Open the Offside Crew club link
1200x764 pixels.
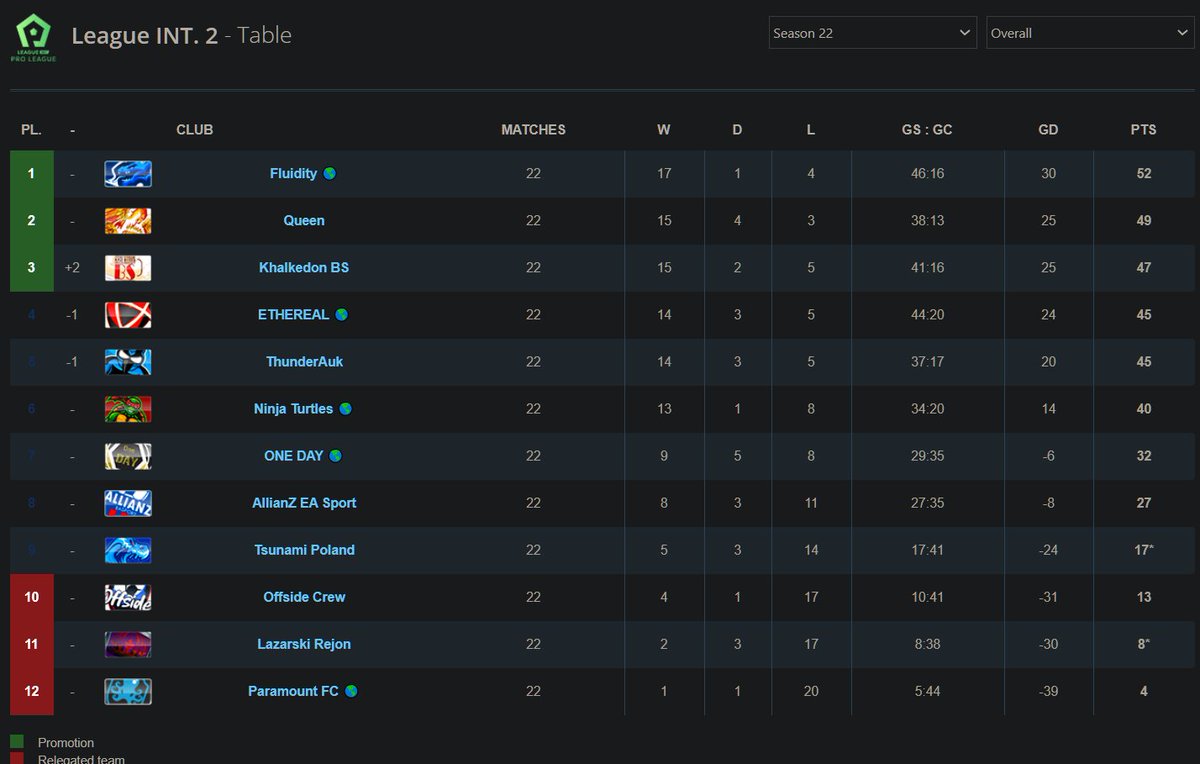tap(304, 597)
